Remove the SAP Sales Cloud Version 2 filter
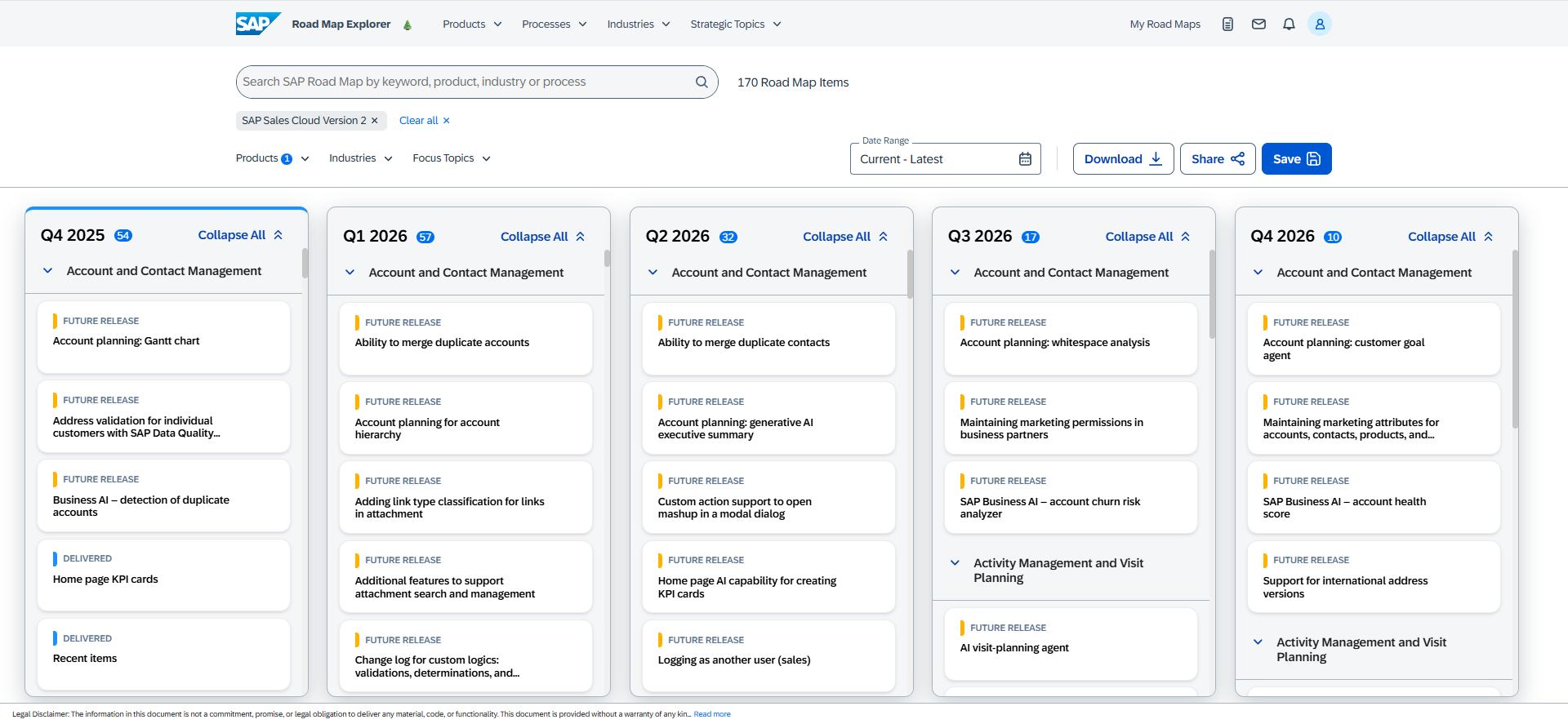1568x724 pixels. coord(375,121)
